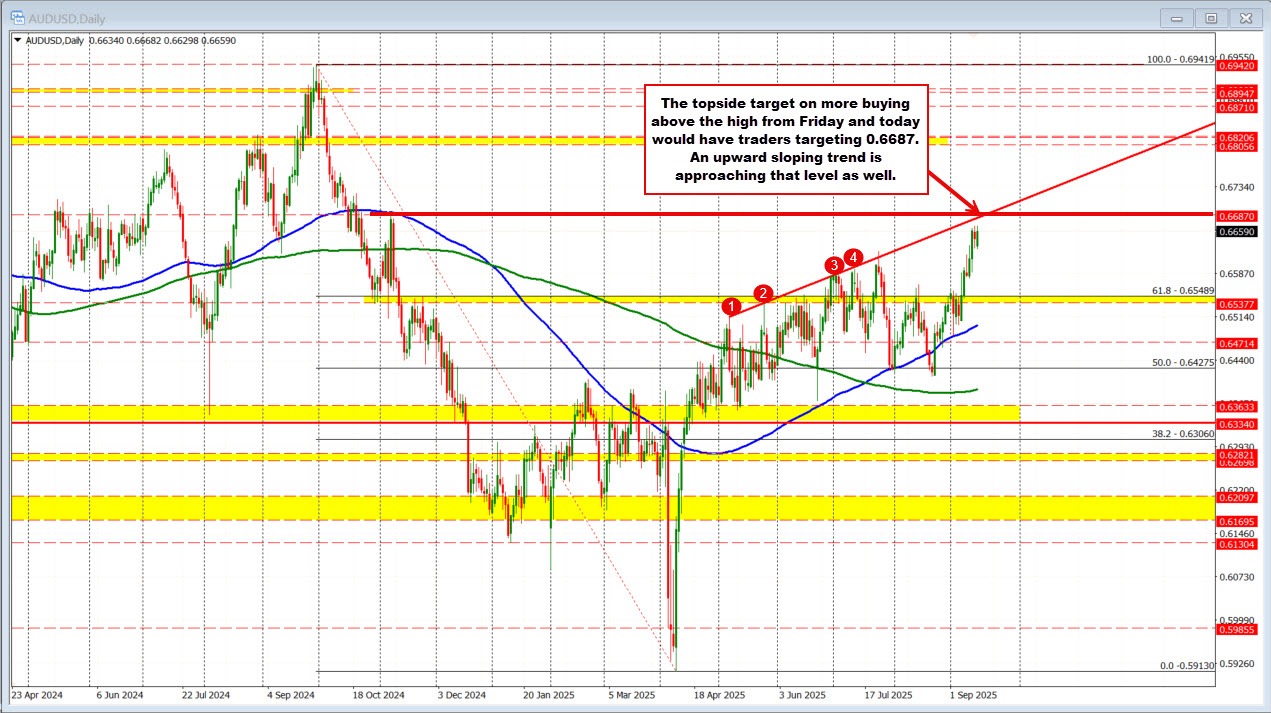
Task: Click the black 0.66590 current price label on axis
Action: (x=1236, y=232)
